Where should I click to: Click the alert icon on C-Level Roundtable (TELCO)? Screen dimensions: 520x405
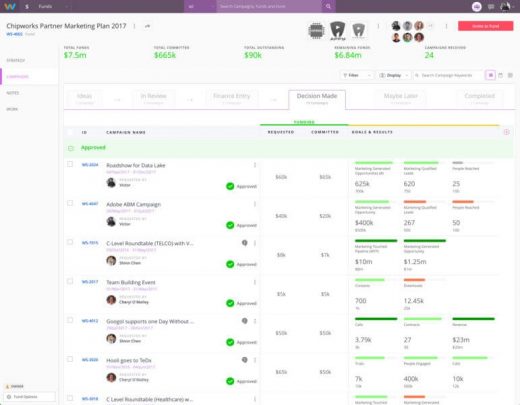[245, 243]
